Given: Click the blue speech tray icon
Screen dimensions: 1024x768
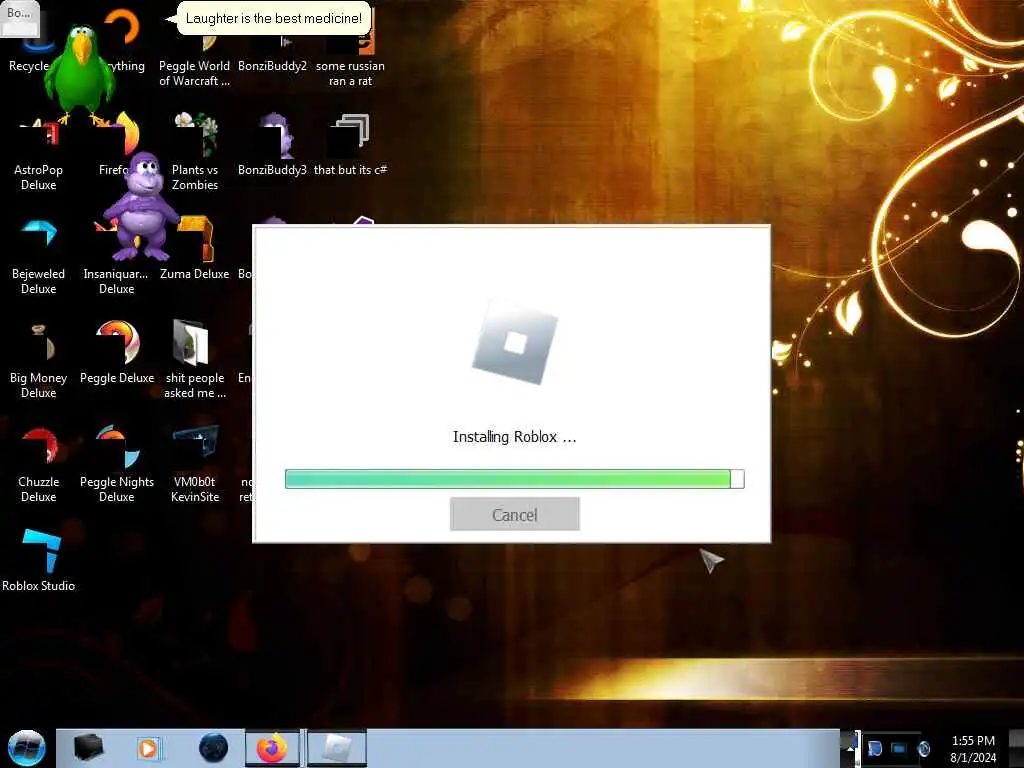Looking at the screenshot, I should (x=875, y=748).
